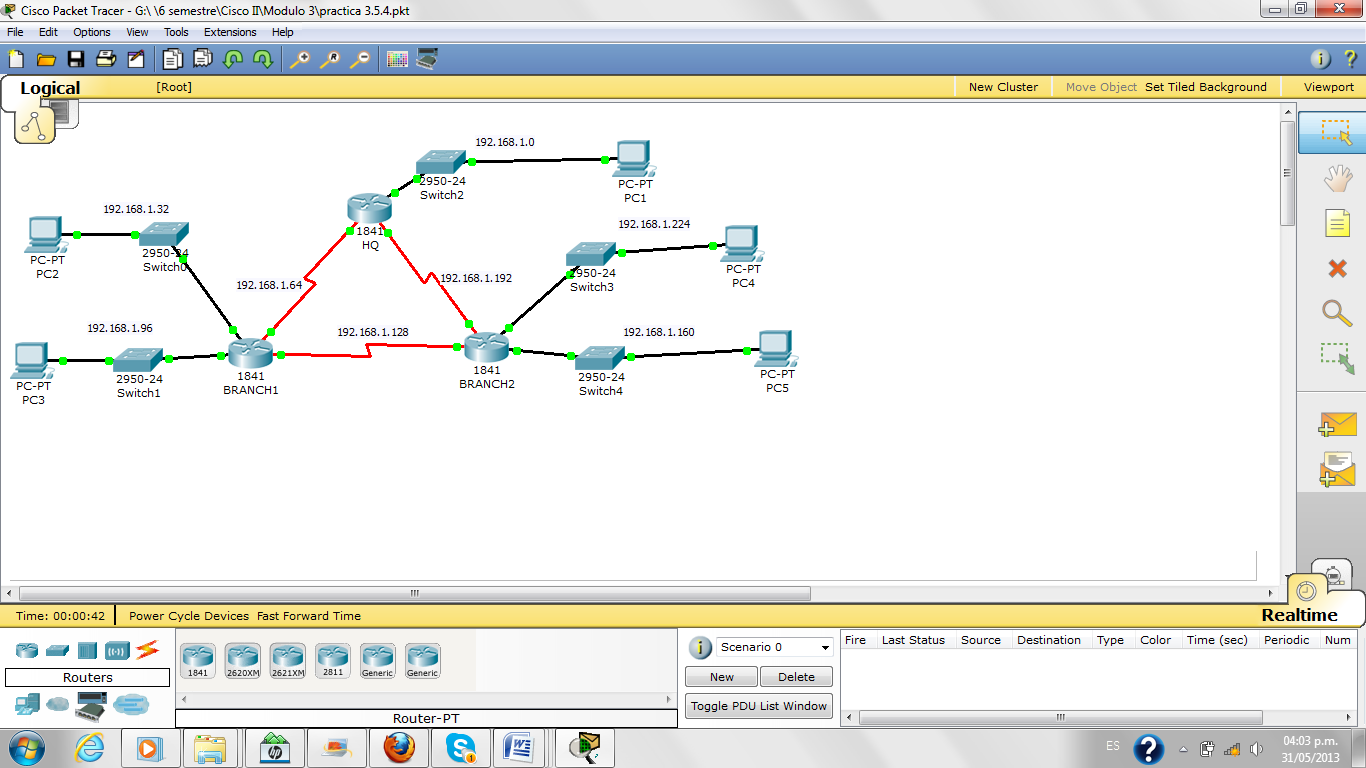Open the Options menu

click(92, 32)
